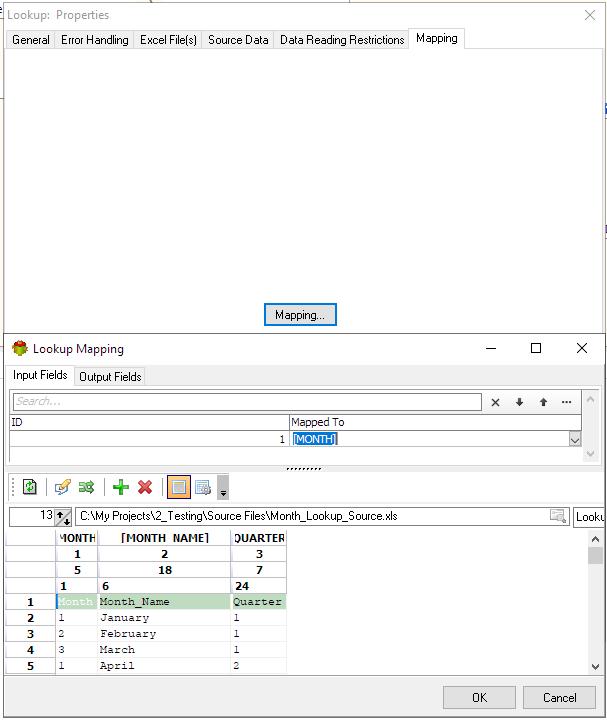Switch to the Error Handling tab
Screen dimensions: 607x720
tap(95, 40)
